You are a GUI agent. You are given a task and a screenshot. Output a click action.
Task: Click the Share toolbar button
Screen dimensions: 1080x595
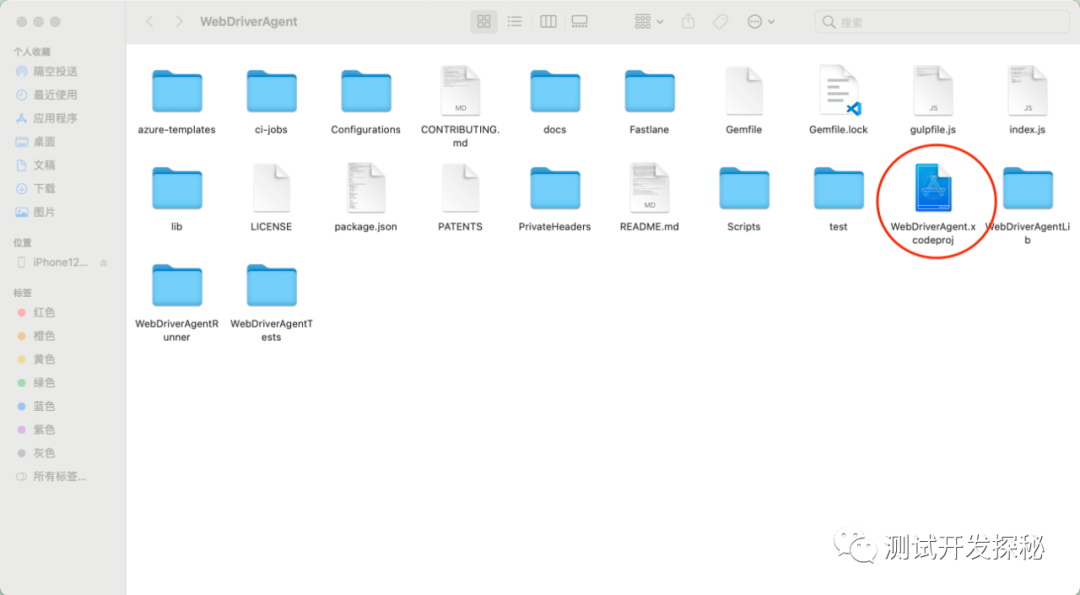pos(688,22)
